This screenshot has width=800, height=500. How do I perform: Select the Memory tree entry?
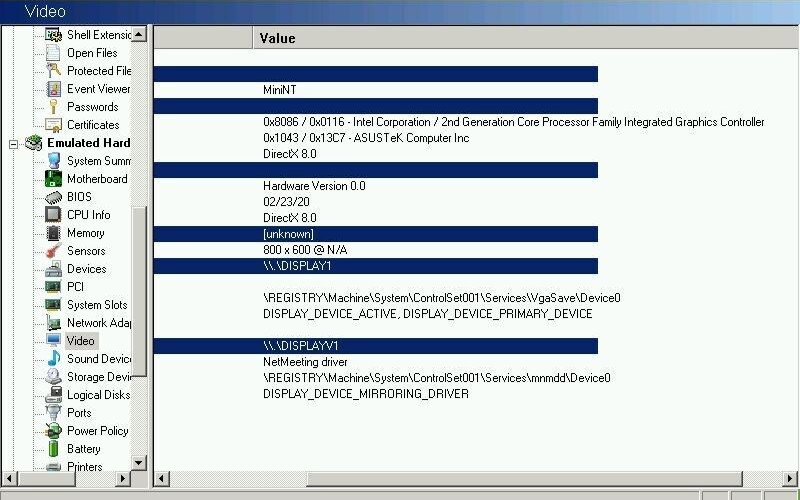(x=85, y=233)
